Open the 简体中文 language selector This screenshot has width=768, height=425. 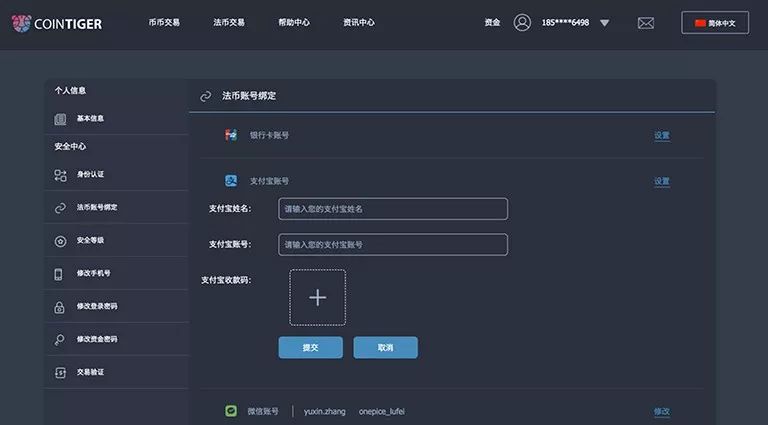[715, 23]
